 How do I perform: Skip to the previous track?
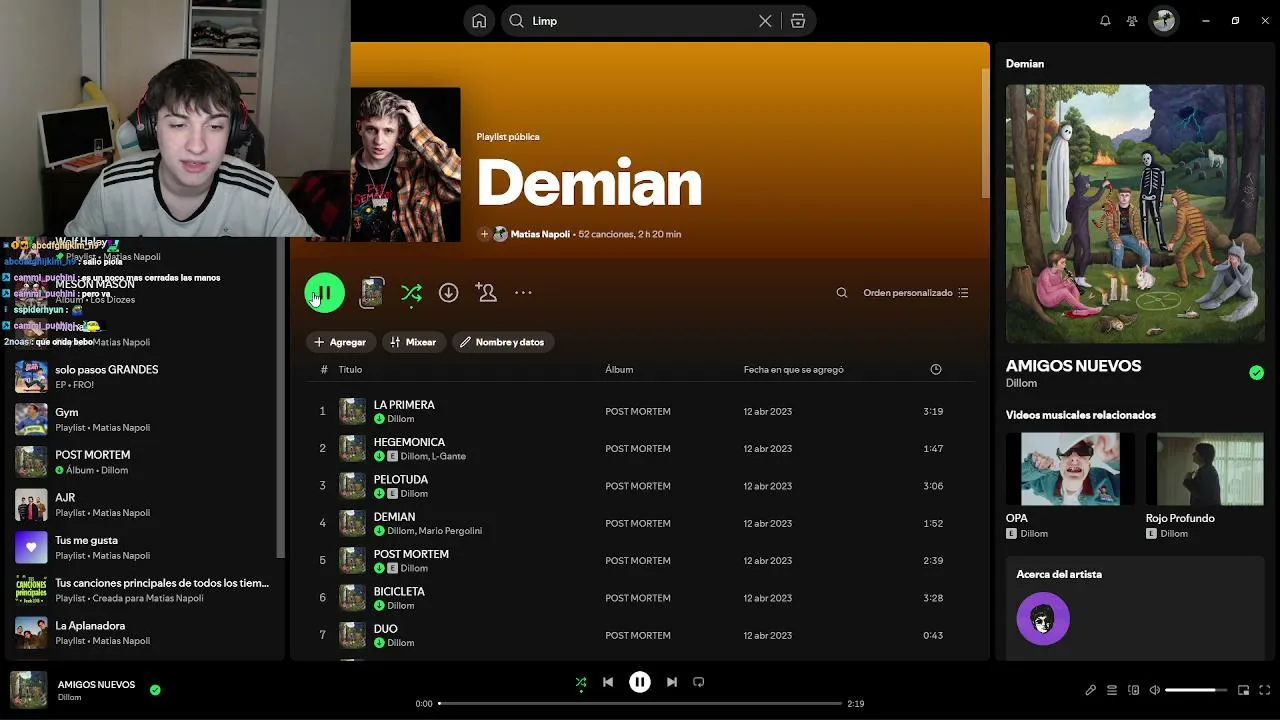pyautogui.click(x=608, y=682)
